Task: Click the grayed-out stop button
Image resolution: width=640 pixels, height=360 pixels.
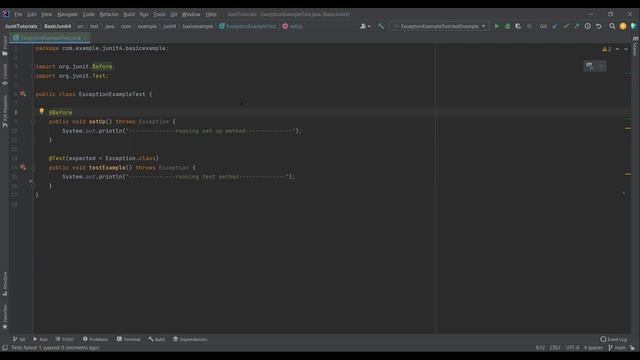Action: coord(529,26)
